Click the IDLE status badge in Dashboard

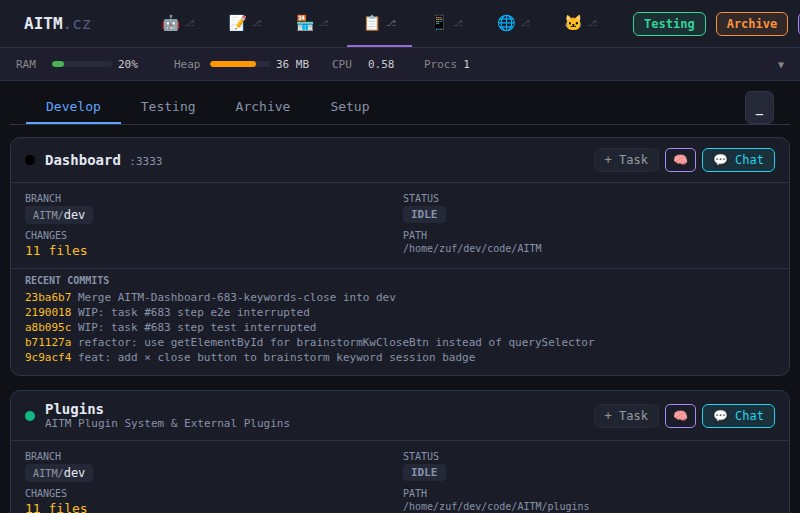[424, 214]
